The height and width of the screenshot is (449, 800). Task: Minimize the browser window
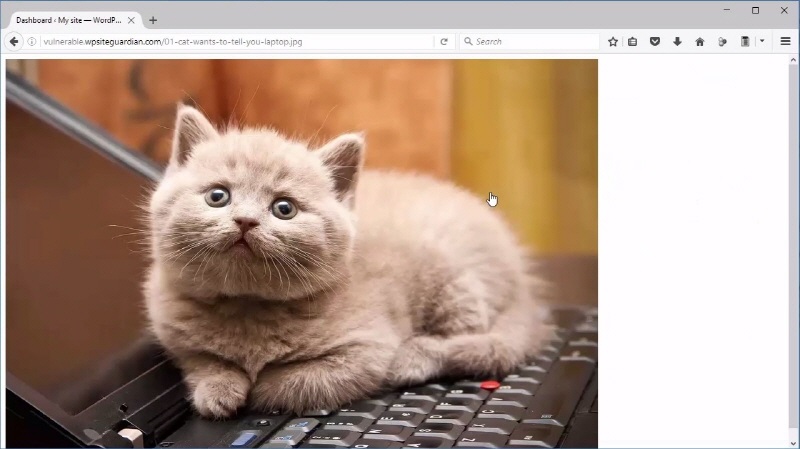pos(727,10)
